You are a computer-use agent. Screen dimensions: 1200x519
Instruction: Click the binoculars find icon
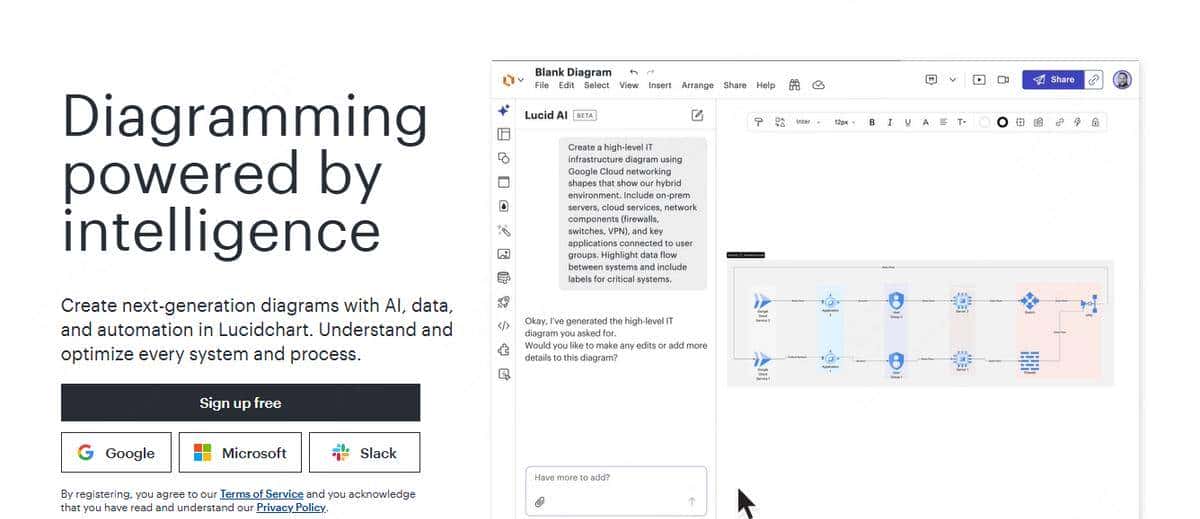[x=795, y=85]
